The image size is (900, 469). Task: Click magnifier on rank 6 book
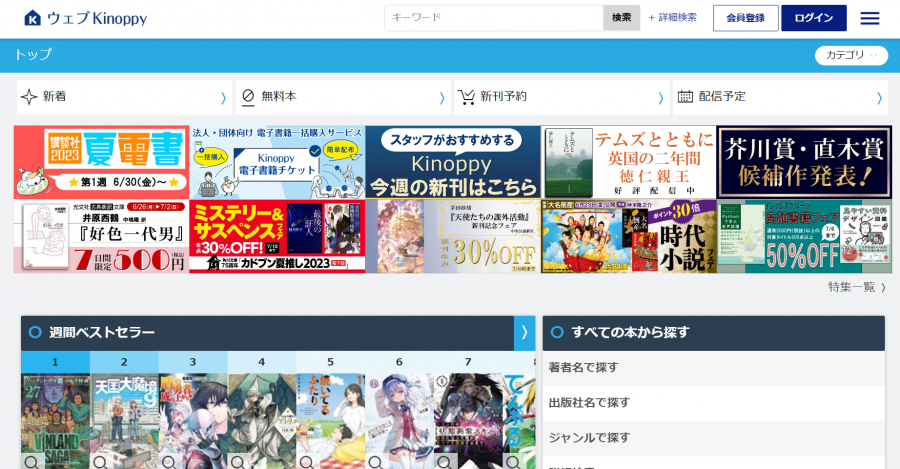pos(376,462)
